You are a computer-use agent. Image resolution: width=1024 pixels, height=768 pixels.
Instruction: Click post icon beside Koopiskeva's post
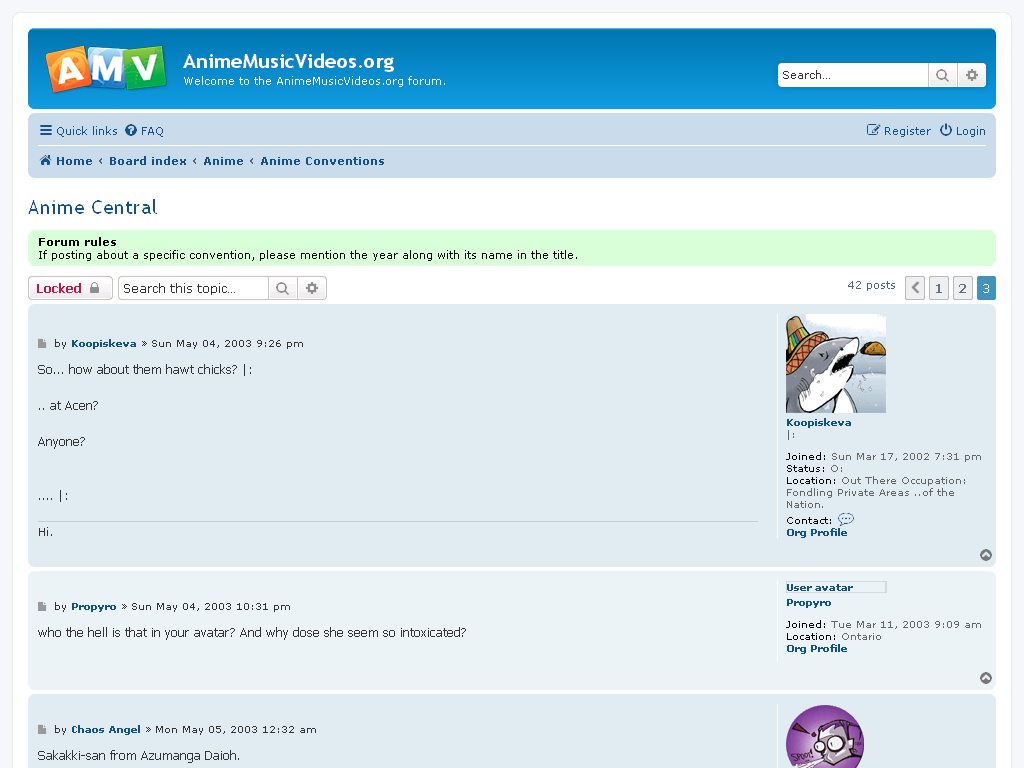[42, 344]
